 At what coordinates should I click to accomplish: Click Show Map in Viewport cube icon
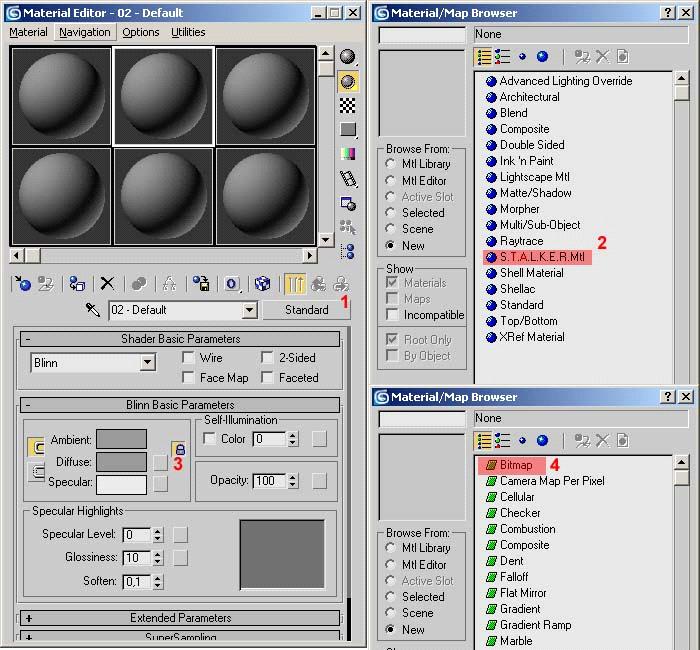pyautogui.click(x=262, y=284)
